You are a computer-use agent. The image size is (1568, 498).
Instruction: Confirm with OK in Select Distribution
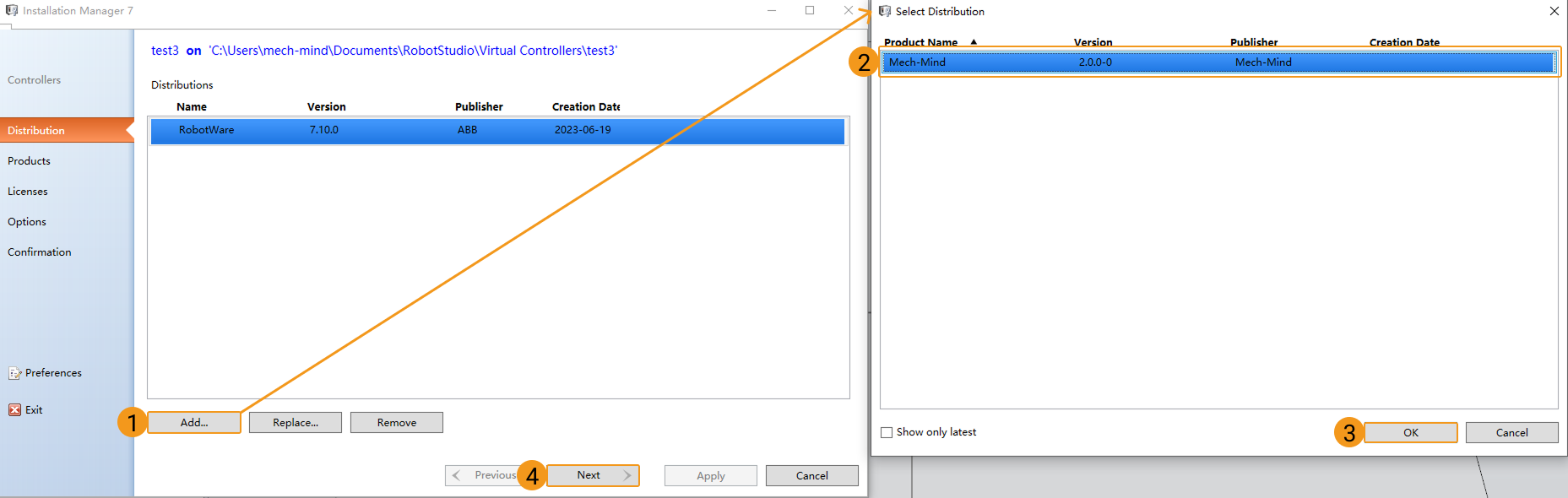[x=1411, y=432]
